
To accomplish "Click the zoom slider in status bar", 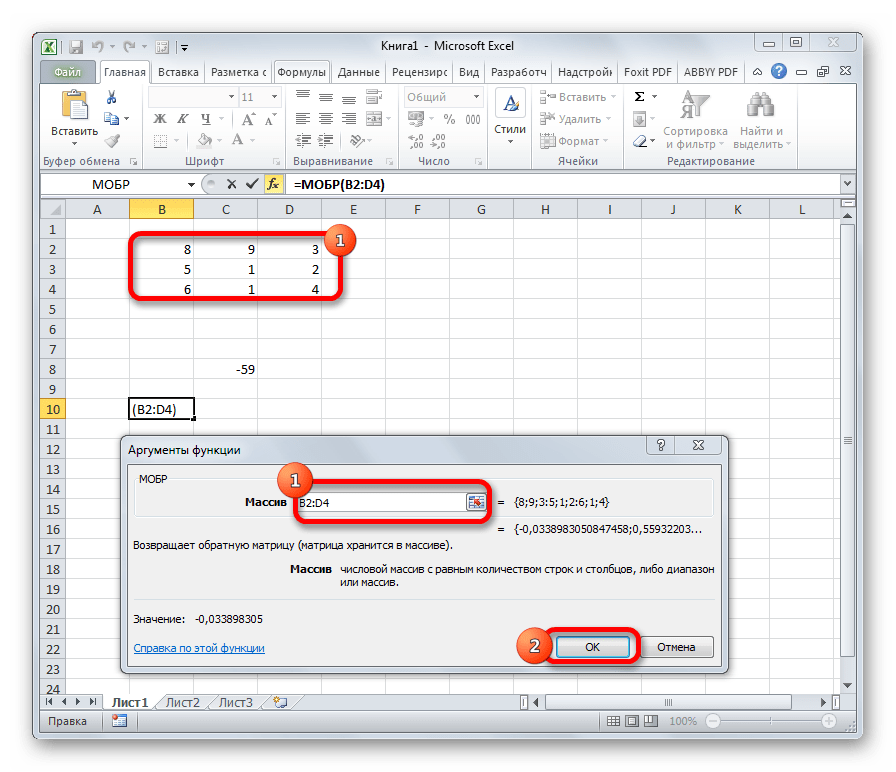I will pos(770,721).
